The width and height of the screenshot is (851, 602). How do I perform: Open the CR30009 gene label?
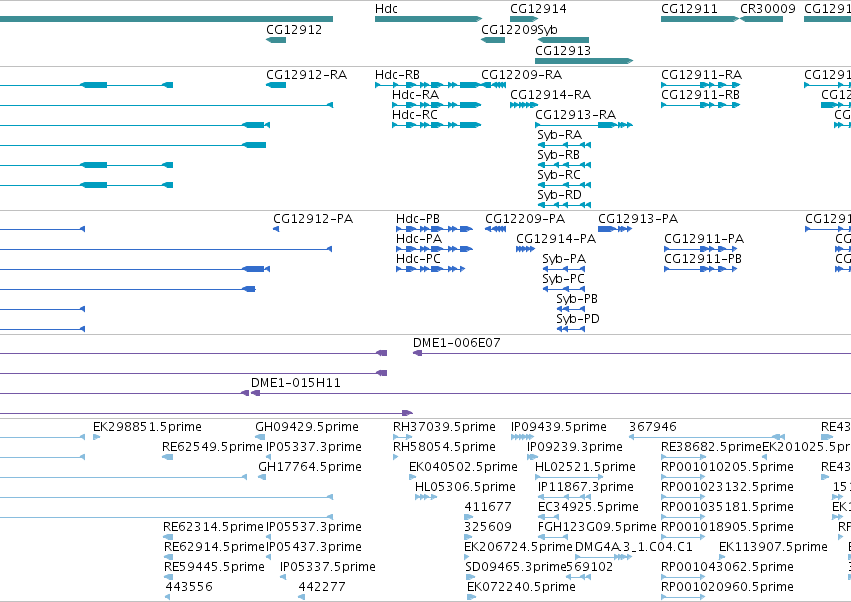coord(767,9)
